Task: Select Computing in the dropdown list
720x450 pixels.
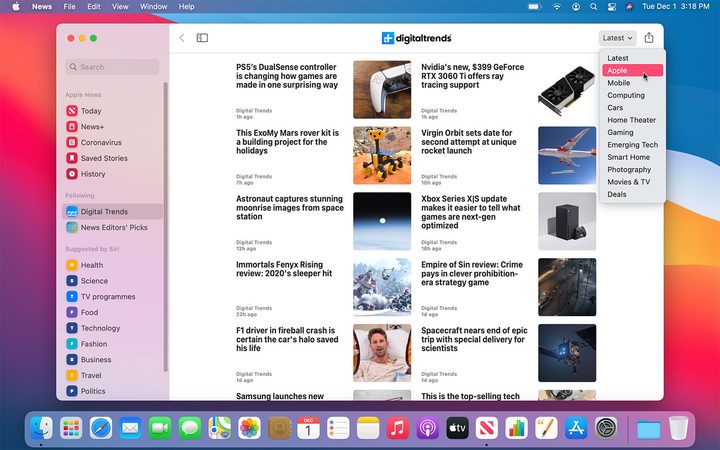Action: coord(632,95)
